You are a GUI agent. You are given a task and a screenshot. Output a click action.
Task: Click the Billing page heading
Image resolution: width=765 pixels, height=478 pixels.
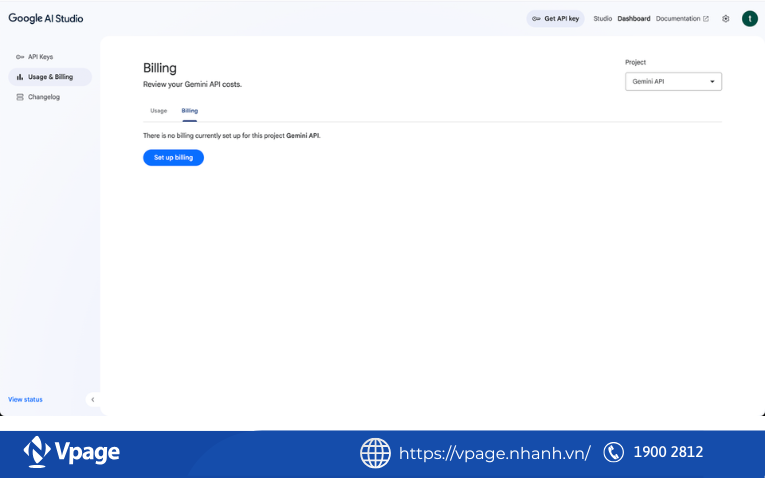160,68
